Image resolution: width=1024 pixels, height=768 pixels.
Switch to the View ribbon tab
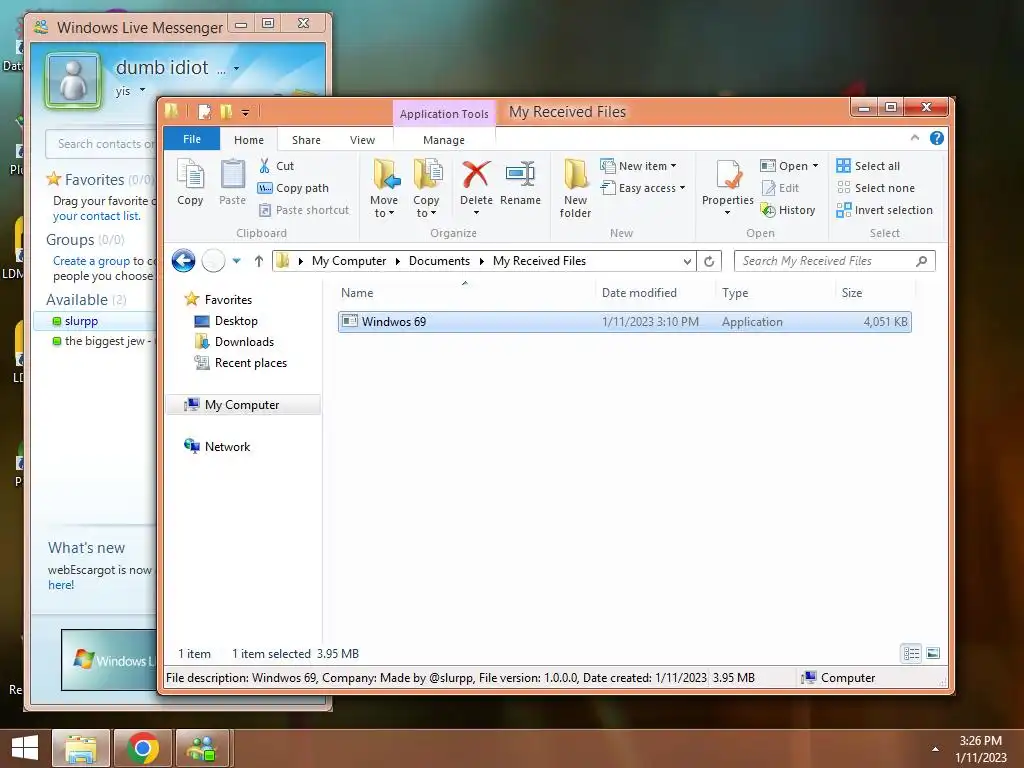(x=362, y=140)
